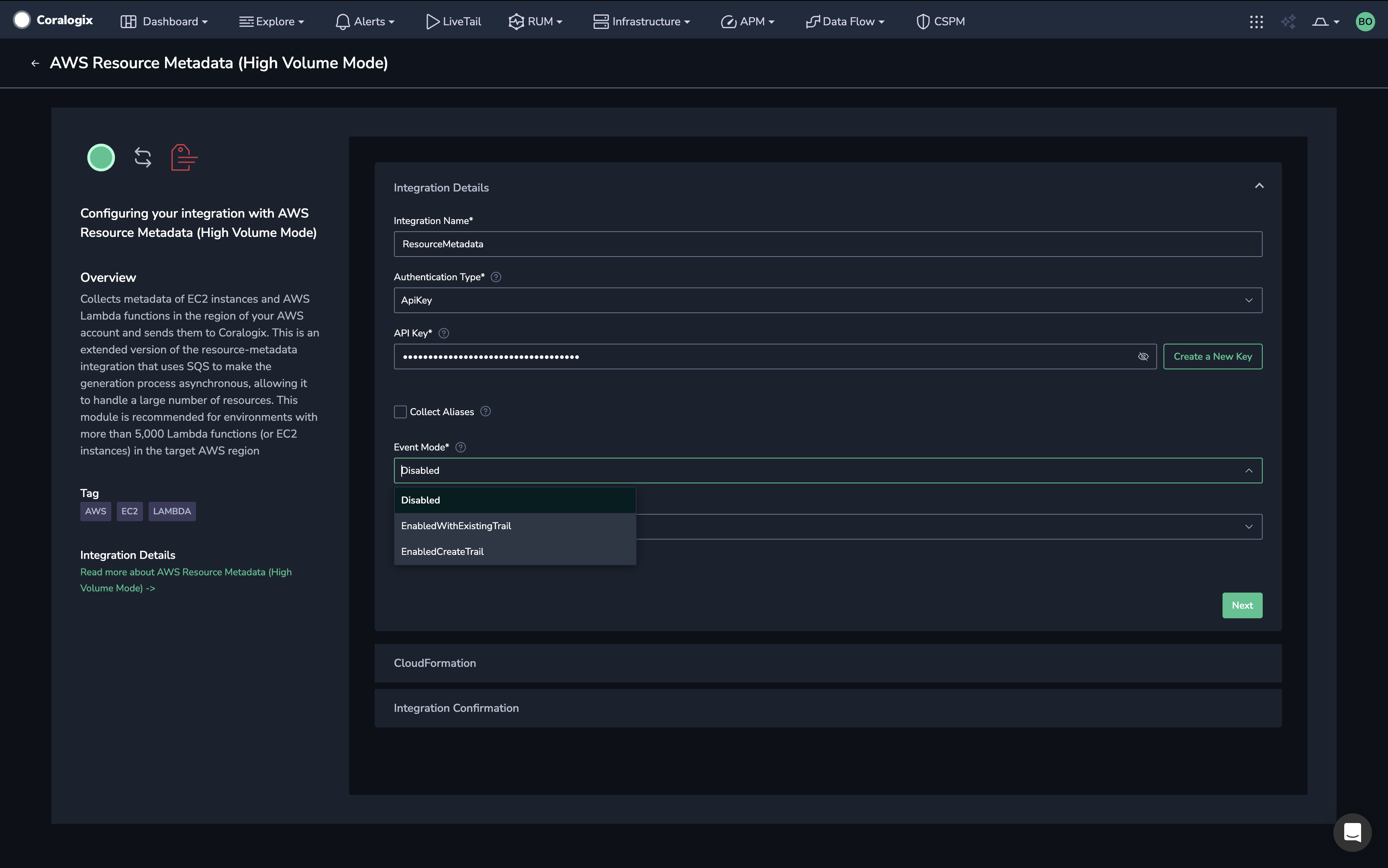Open Read more about AWS Resource Metadata link

pyautogui.click(x=186, y=580)
